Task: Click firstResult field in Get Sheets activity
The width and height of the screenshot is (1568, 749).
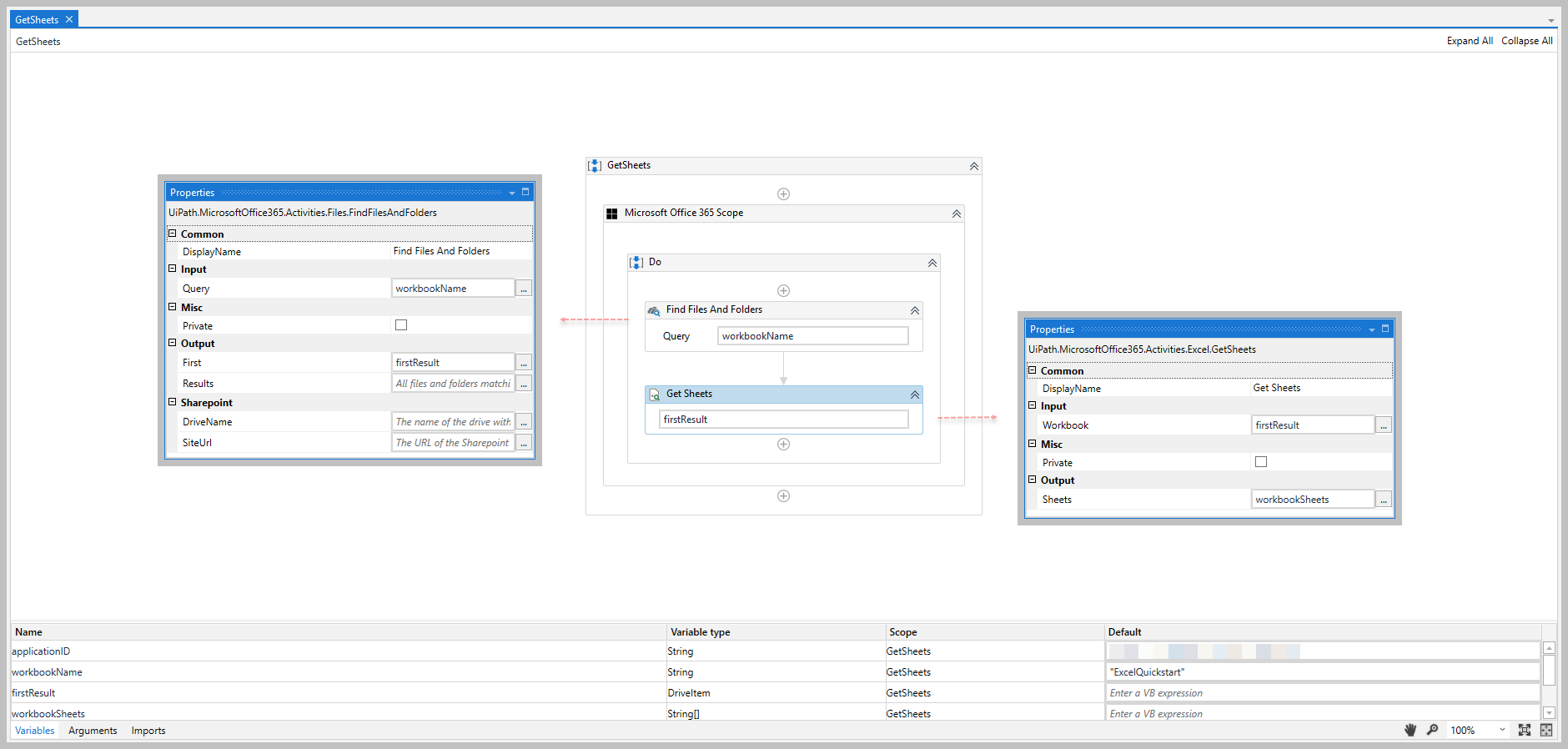Action: coord(784,420)
